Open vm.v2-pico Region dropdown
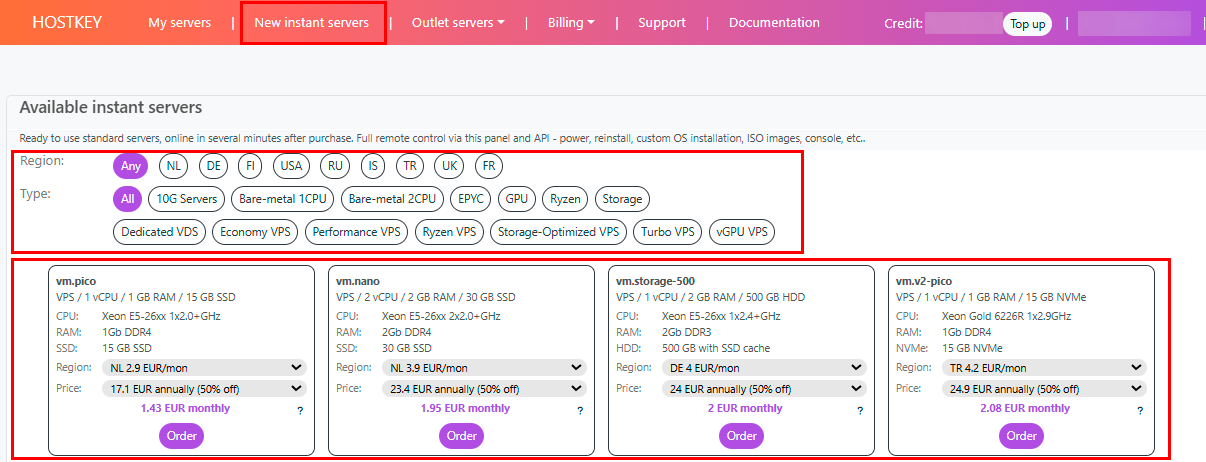1206x462 pixels. (x=1044, y=368)
